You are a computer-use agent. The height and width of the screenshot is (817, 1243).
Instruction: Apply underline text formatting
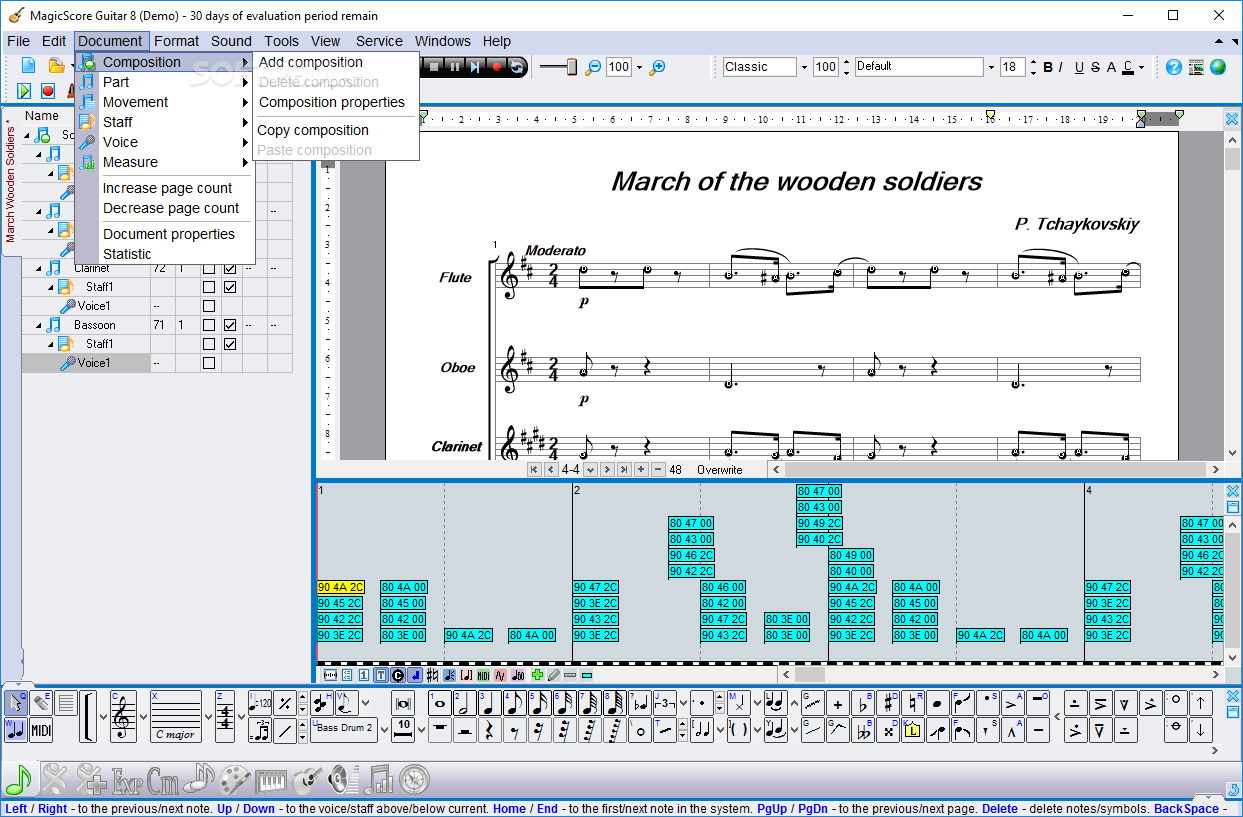pyautogui.click(x=1079, y=67)
